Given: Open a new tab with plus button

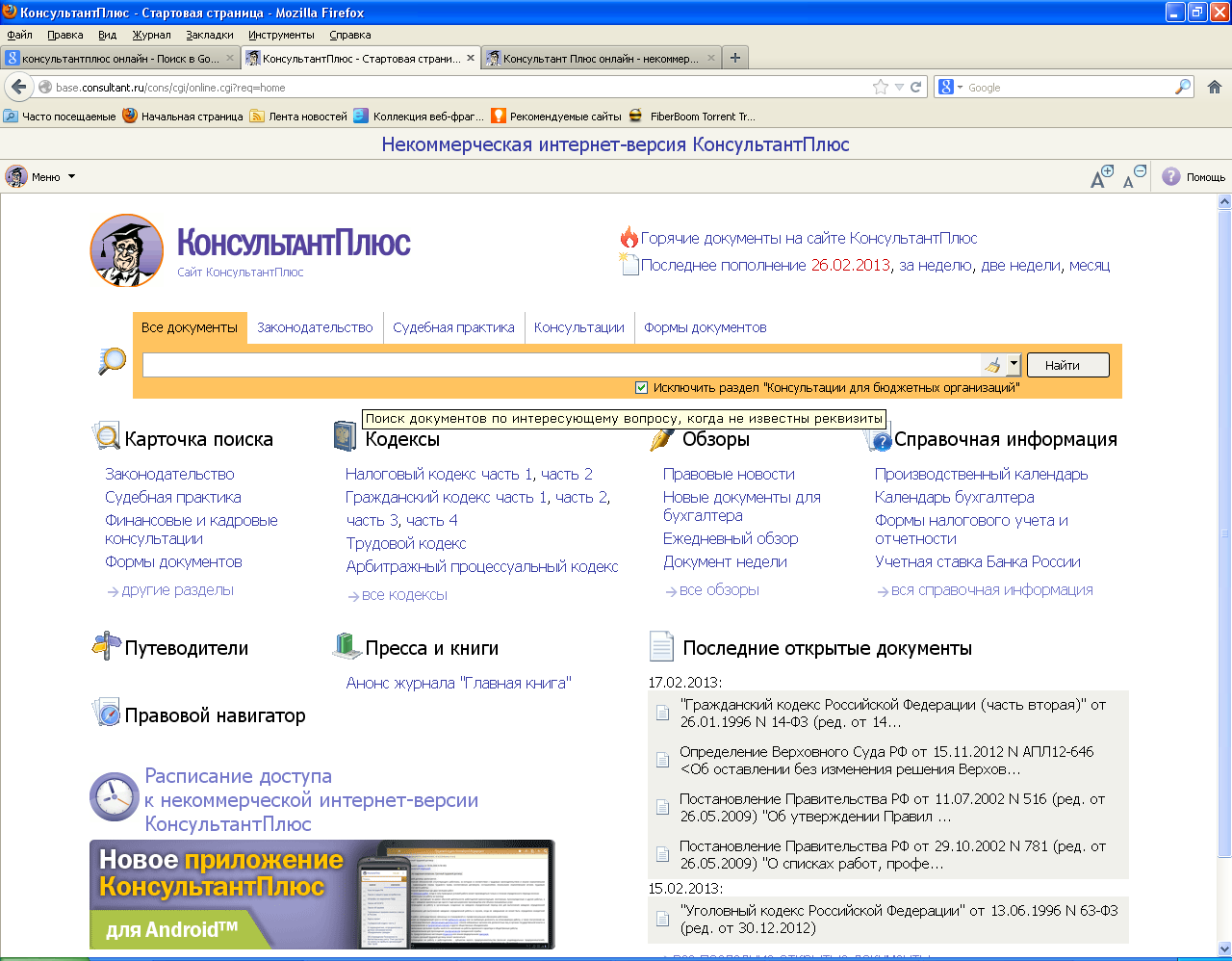Looking at the screenshot, I should [735, 58].
